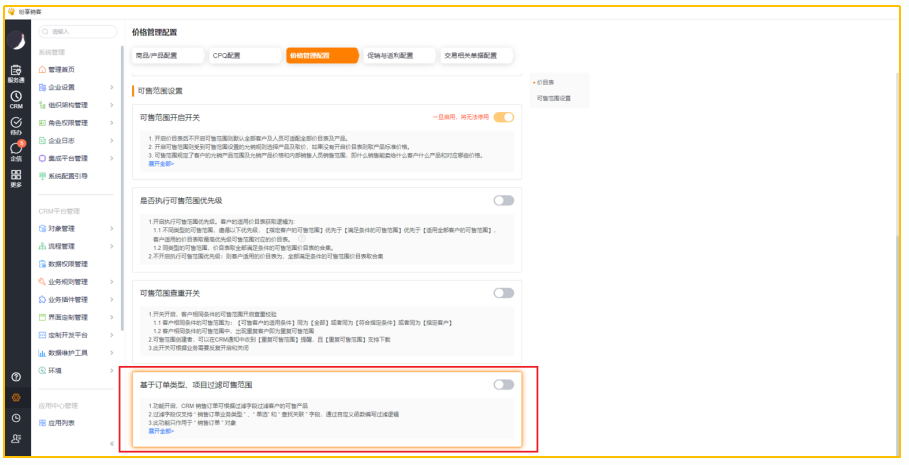This screenshot has width=909, height=465.
Task: Click the 应用列表 grid icon
Action: pos(42,423)
